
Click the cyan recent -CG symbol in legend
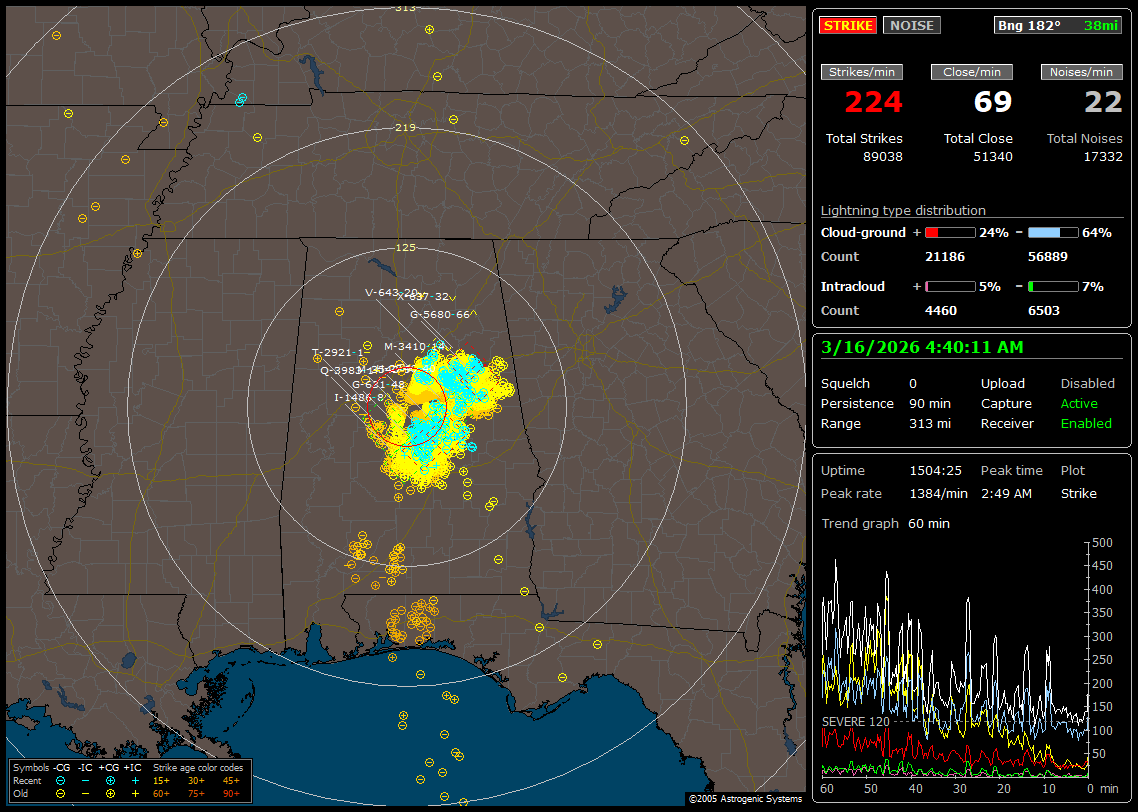[61, 780]
